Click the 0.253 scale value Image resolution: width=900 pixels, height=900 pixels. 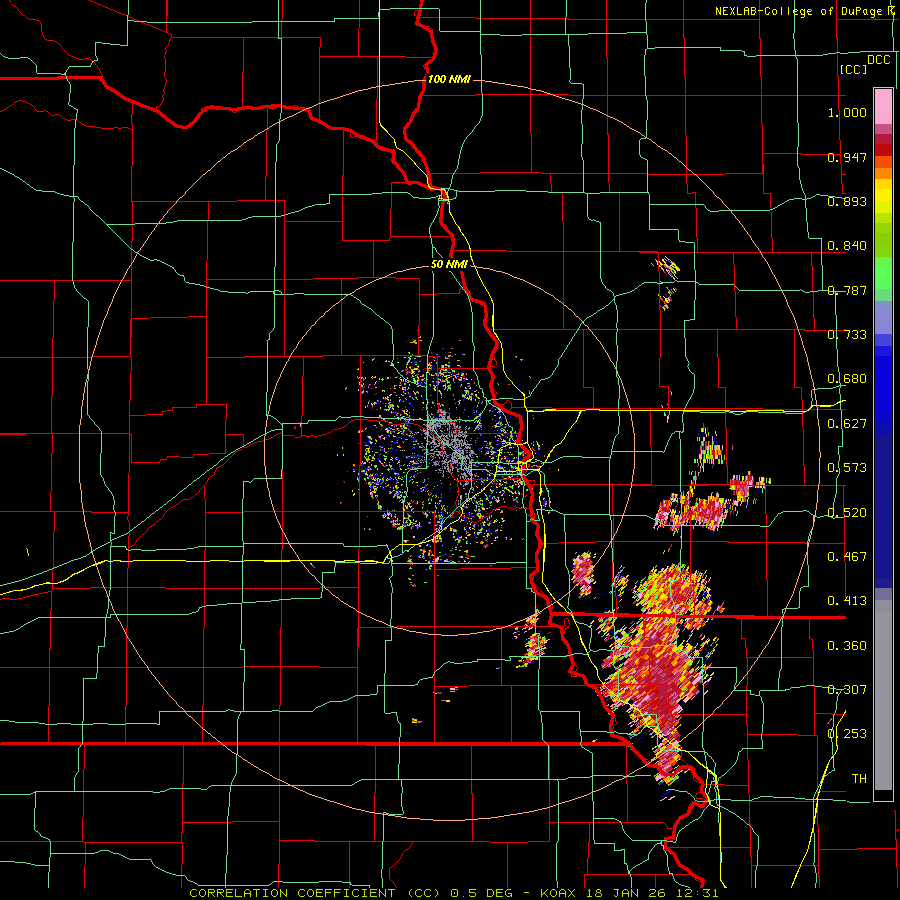(x=847, y=734)
